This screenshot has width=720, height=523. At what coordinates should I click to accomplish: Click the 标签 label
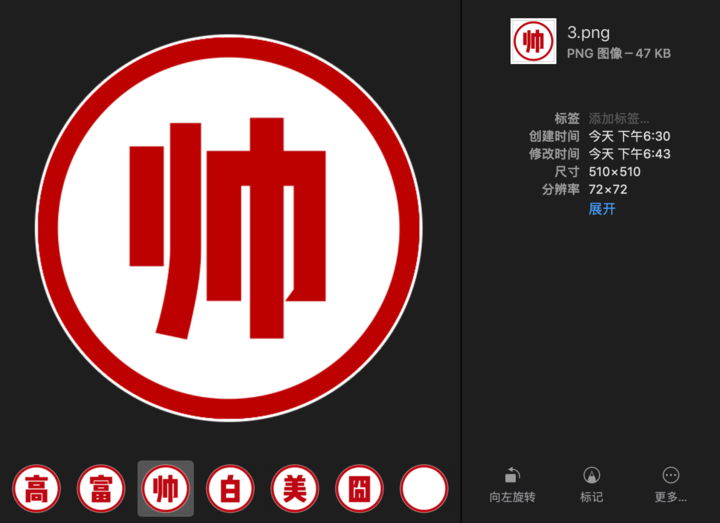coord(567,118)
